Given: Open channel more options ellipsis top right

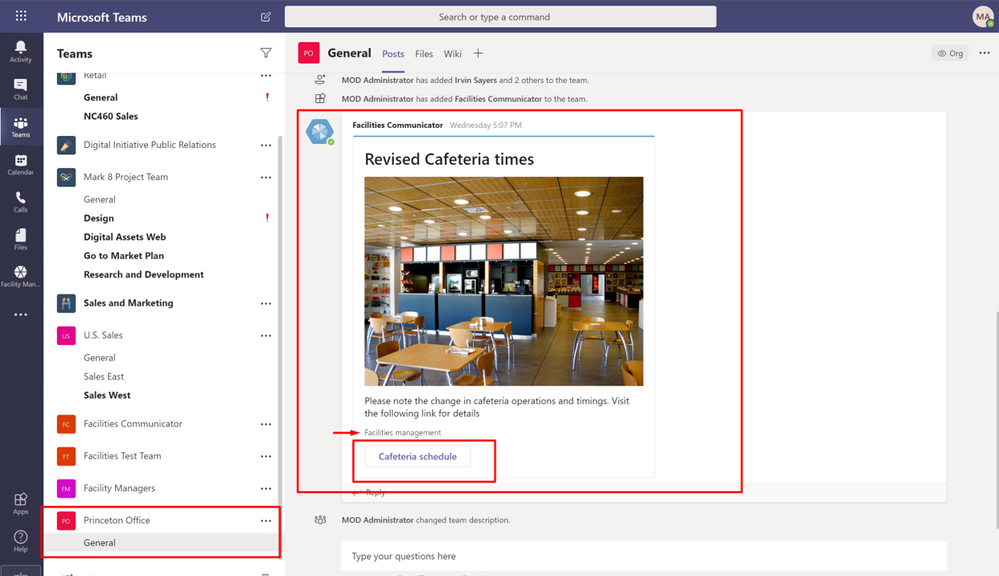Looking at the screenshot, I should click(x=984, y=53).
